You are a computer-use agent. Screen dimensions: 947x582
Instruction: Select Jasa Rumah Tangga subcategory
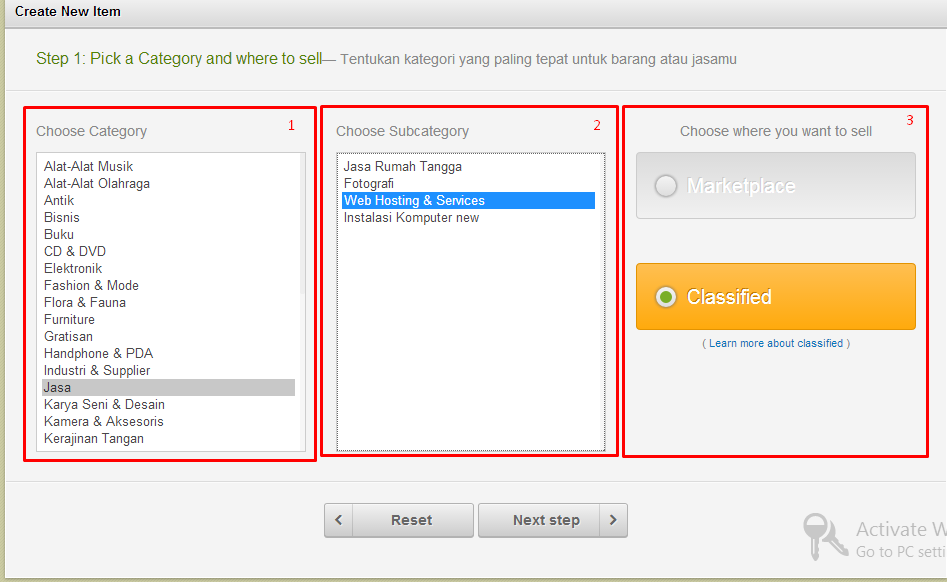click(x=402, y=166)
